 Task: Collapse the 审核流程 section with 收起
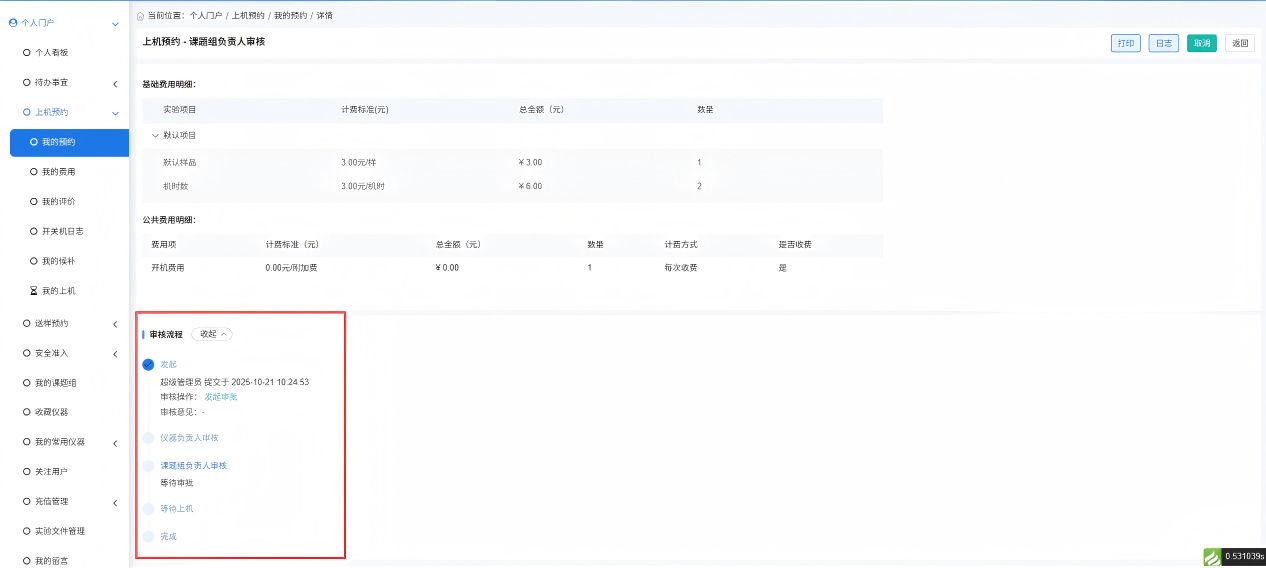pyautogui.click(x=212, y=334)
